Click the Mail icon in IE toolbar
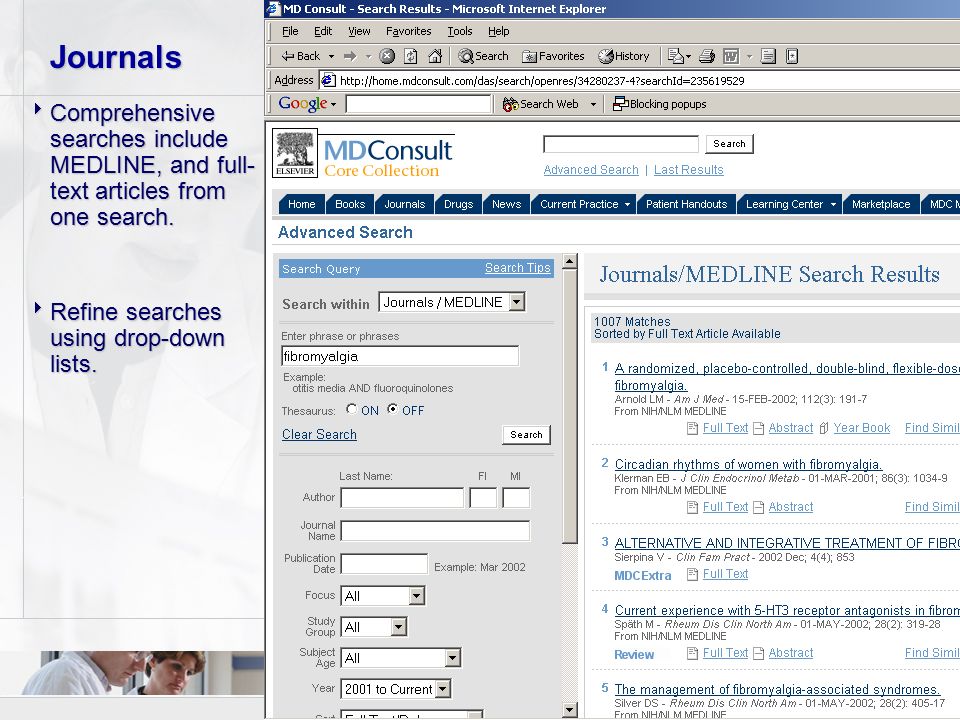This screenshot has width=960, height=720. [675, 56]
